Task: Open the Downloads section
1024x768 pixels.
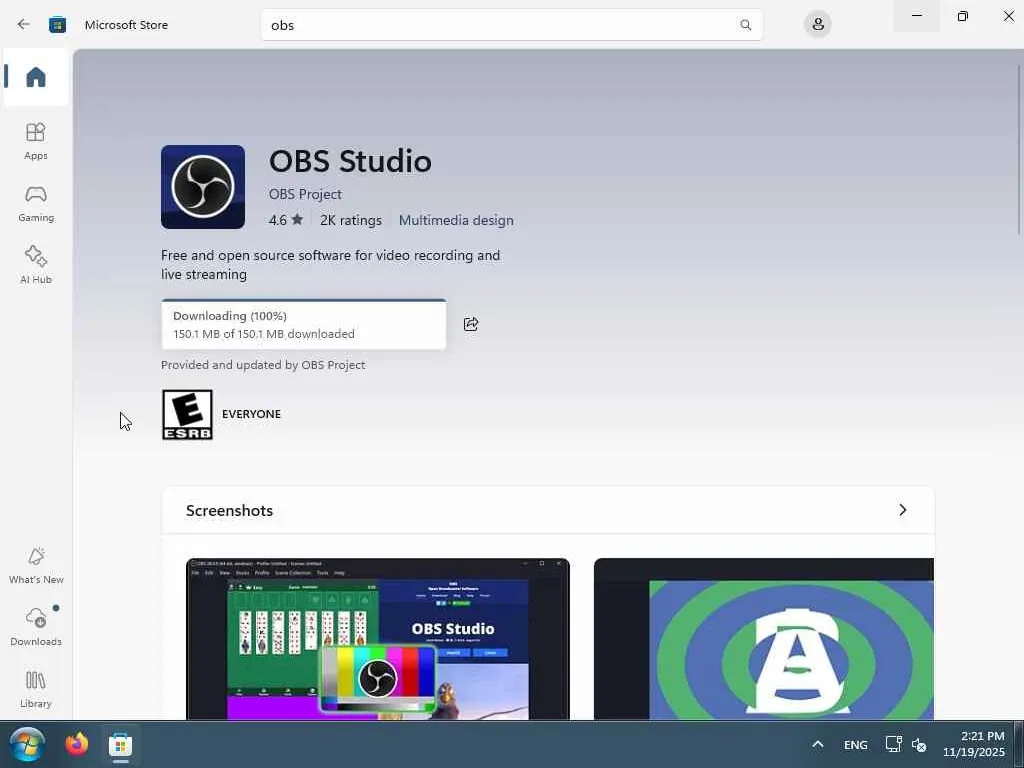Action: click(36, 627)
